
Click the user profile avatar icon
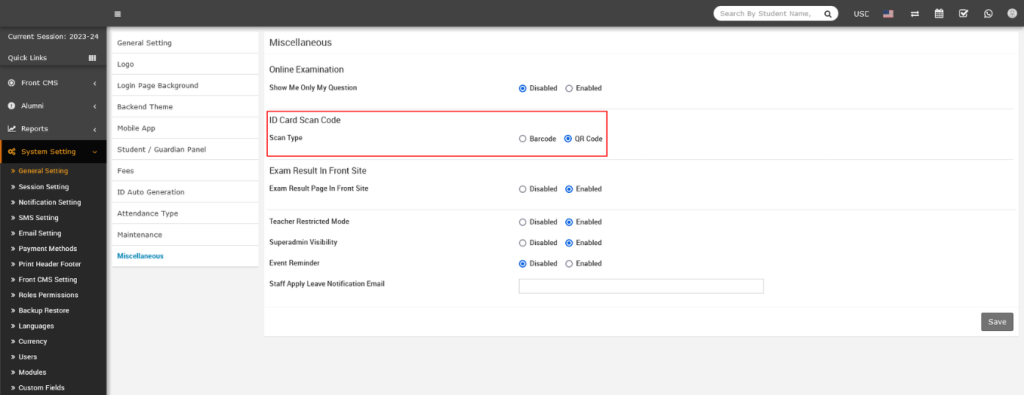click(x=1012, y=13)
